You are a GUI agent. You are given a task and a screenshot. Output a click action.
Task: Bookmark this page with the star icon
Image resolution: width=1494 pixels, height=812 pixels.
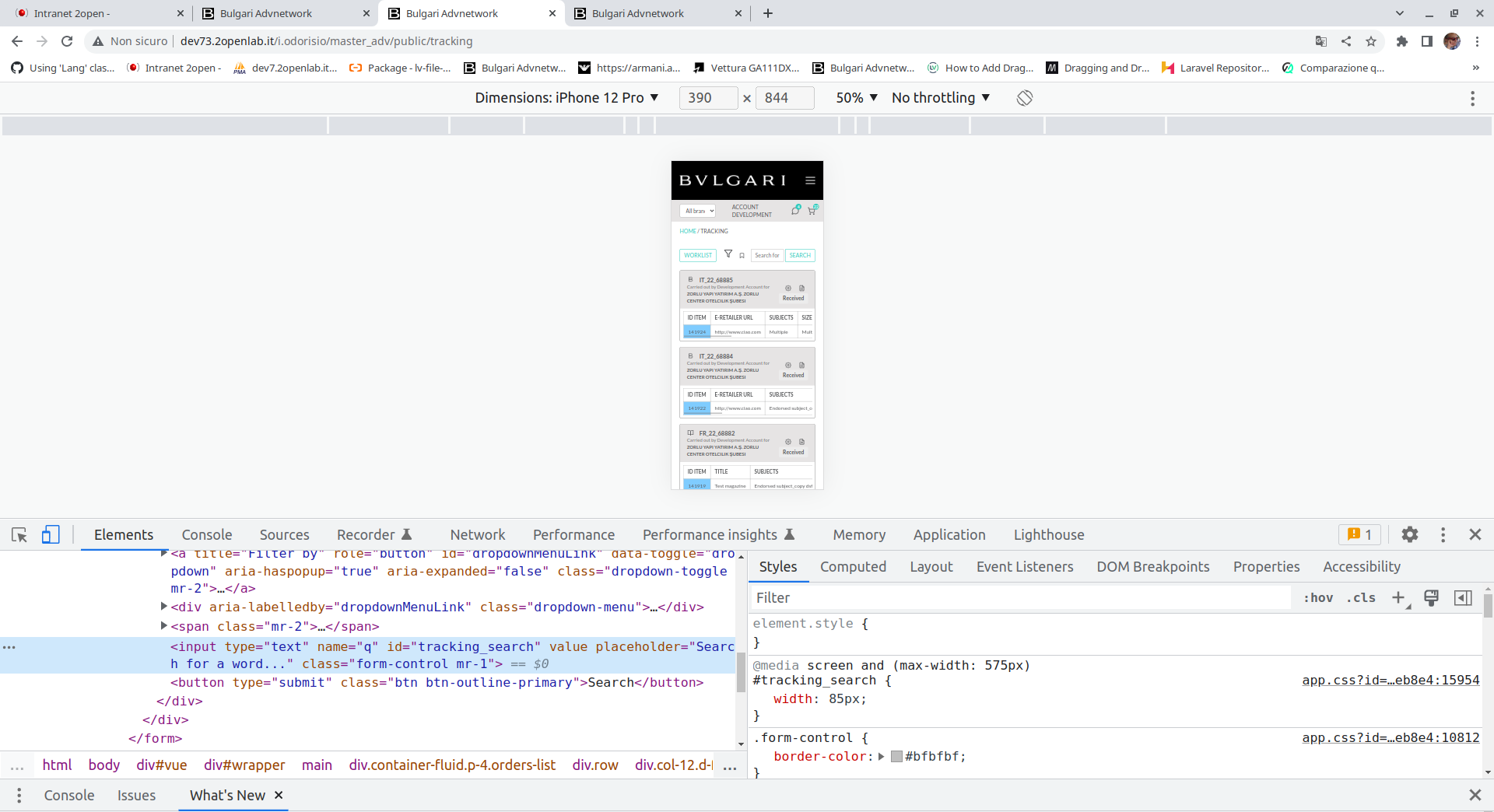pos(1371,41)
